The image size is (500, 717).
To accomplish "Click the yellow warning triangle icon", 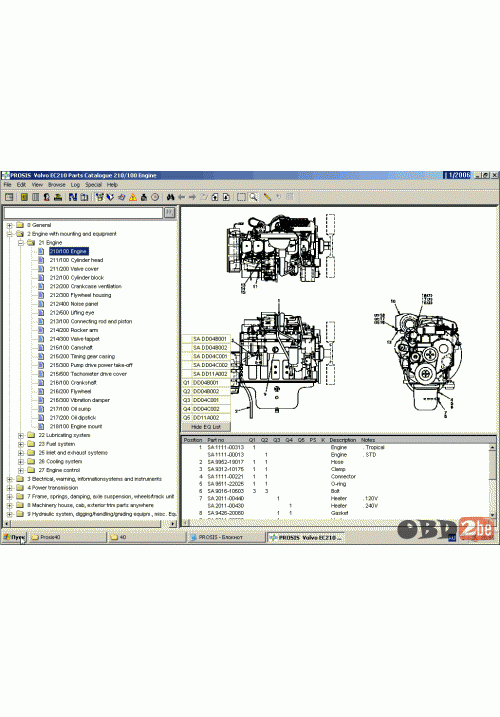I will point(133,197).
